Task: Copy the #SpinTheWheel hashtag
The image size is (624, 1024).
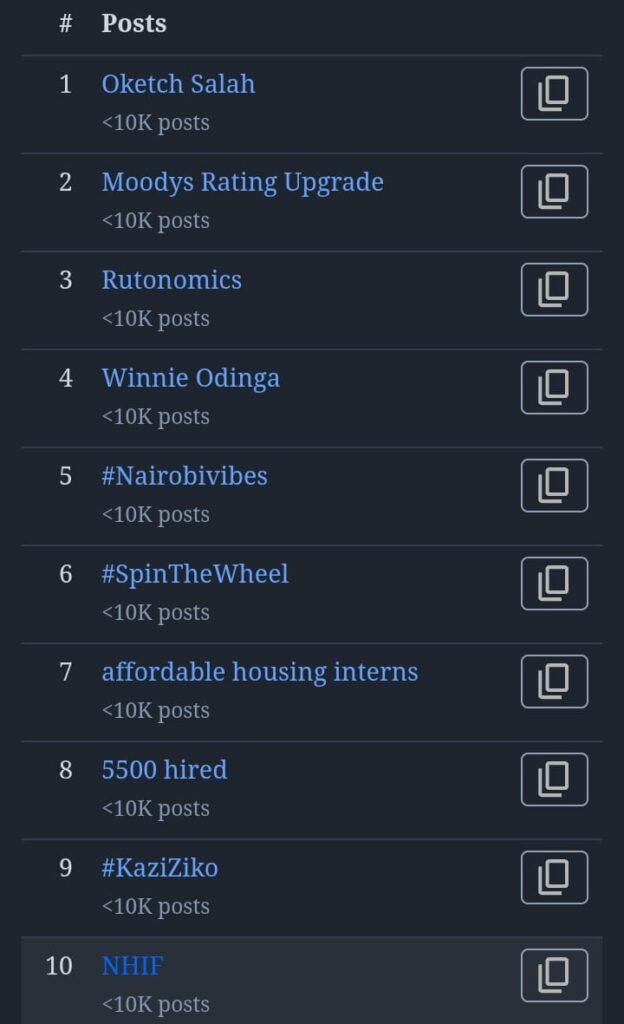Action: coord(554,584)
